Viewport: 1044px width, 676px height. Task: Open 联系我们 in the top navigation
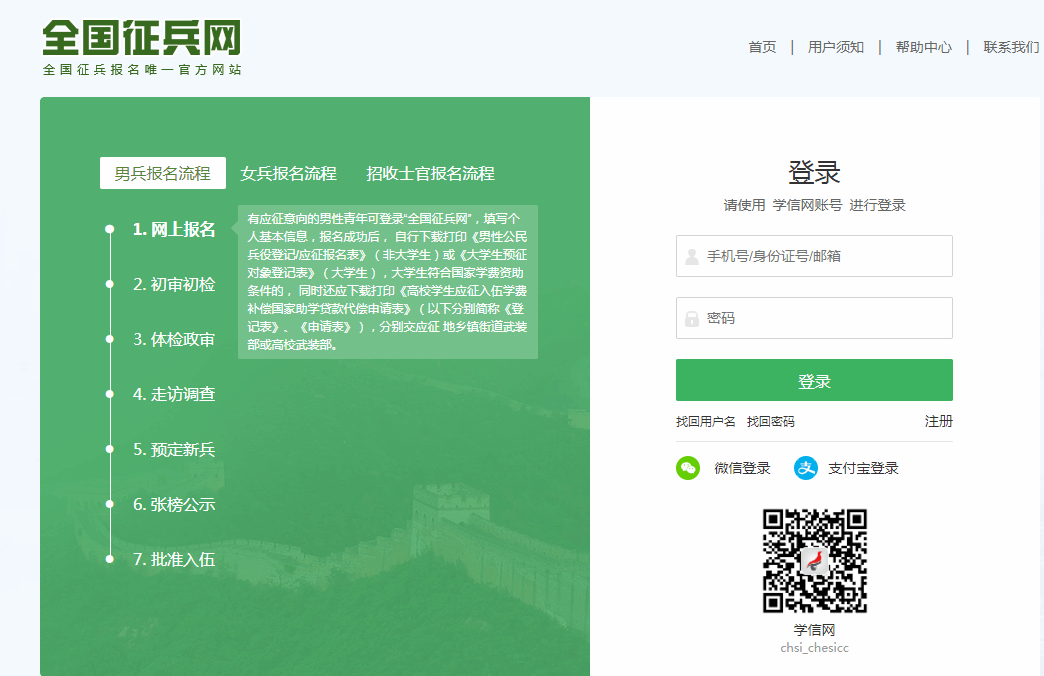coord(1011,47)
